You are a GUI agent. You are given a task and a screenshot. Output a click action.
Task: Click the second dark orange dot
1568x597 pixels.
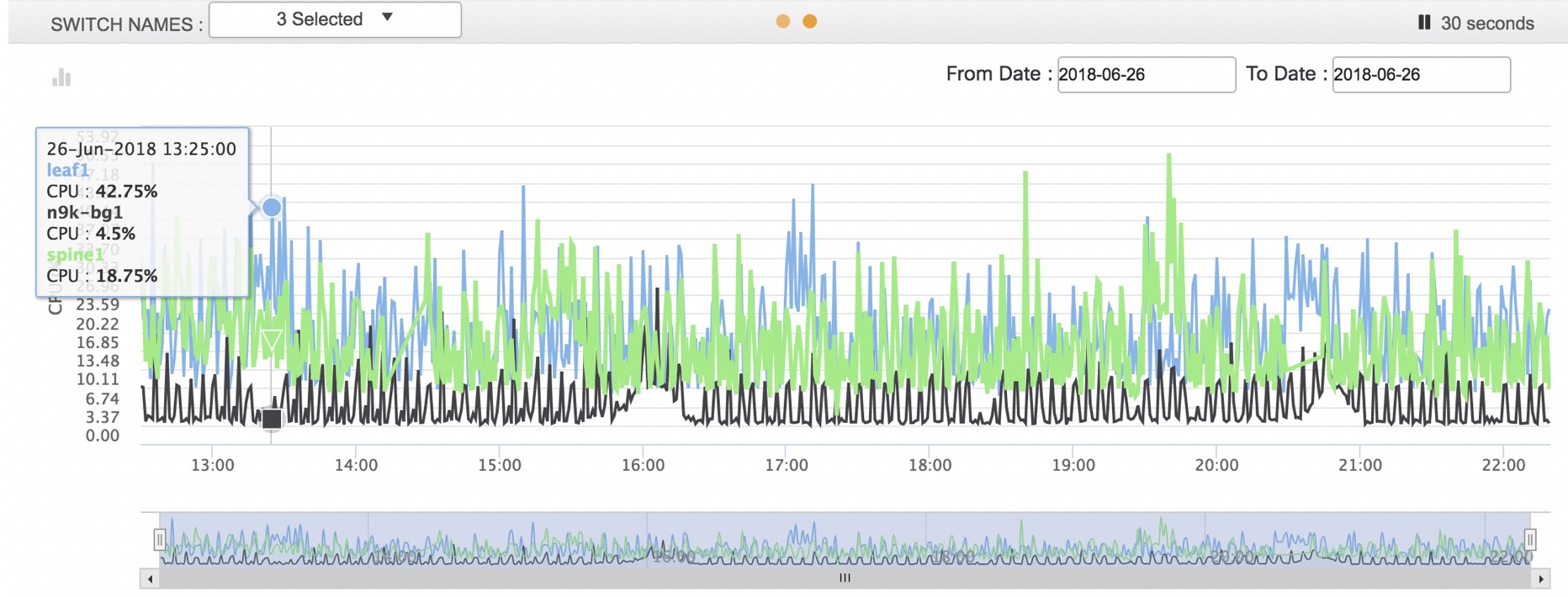coord(810,21)
